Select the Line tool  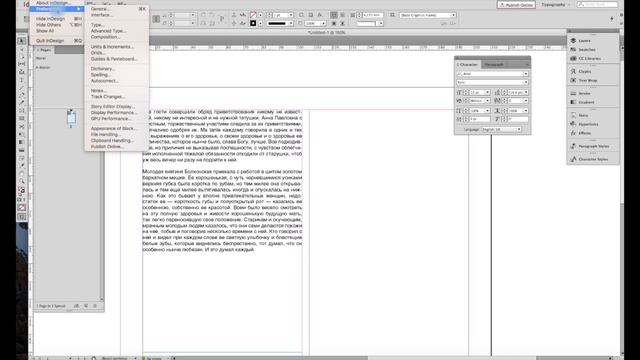22,88
